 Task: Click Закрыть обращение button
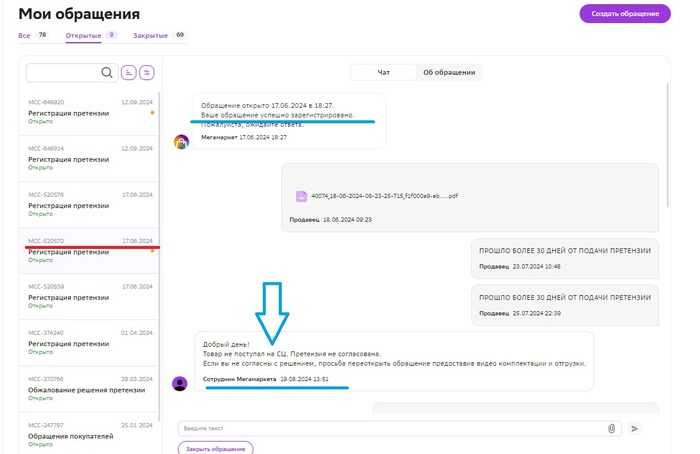tap(216, 449)
